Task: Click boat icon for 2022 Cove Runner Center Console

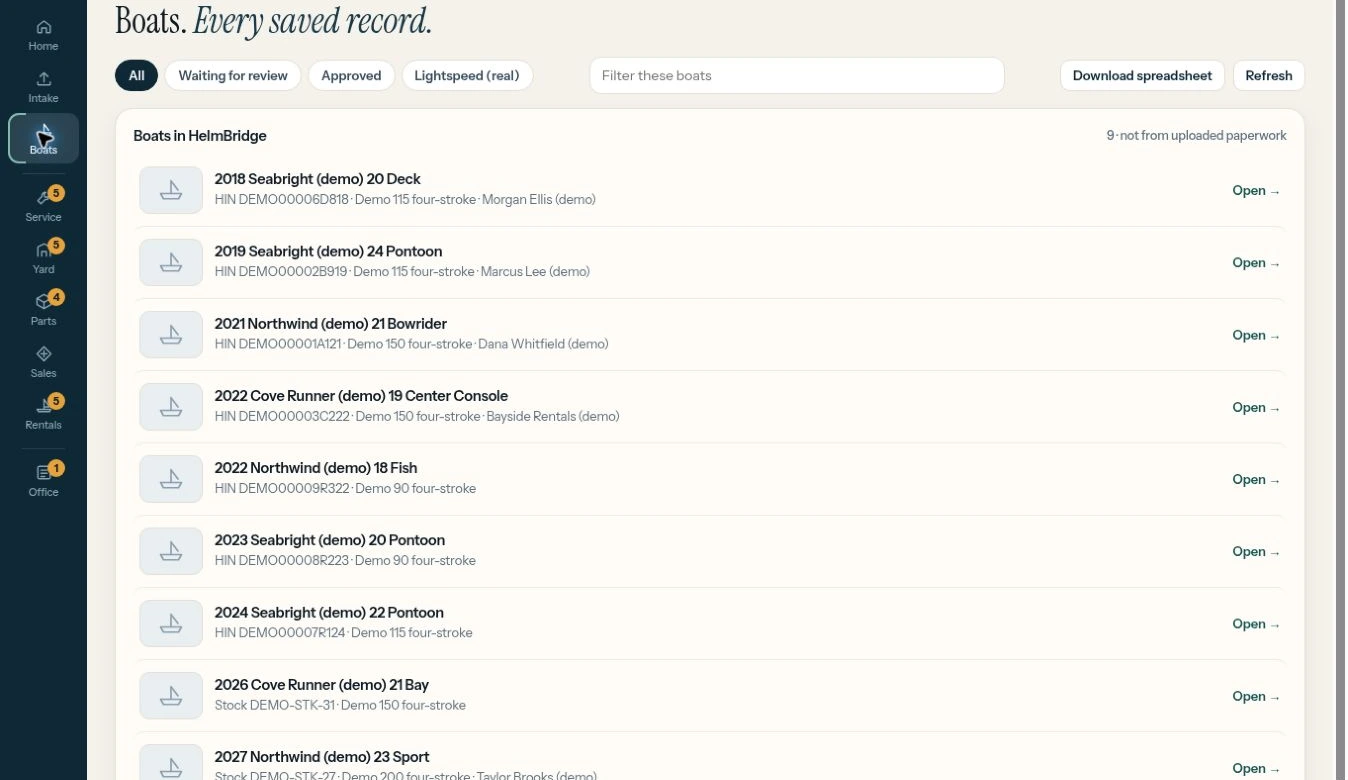Action: coord(171,407)
